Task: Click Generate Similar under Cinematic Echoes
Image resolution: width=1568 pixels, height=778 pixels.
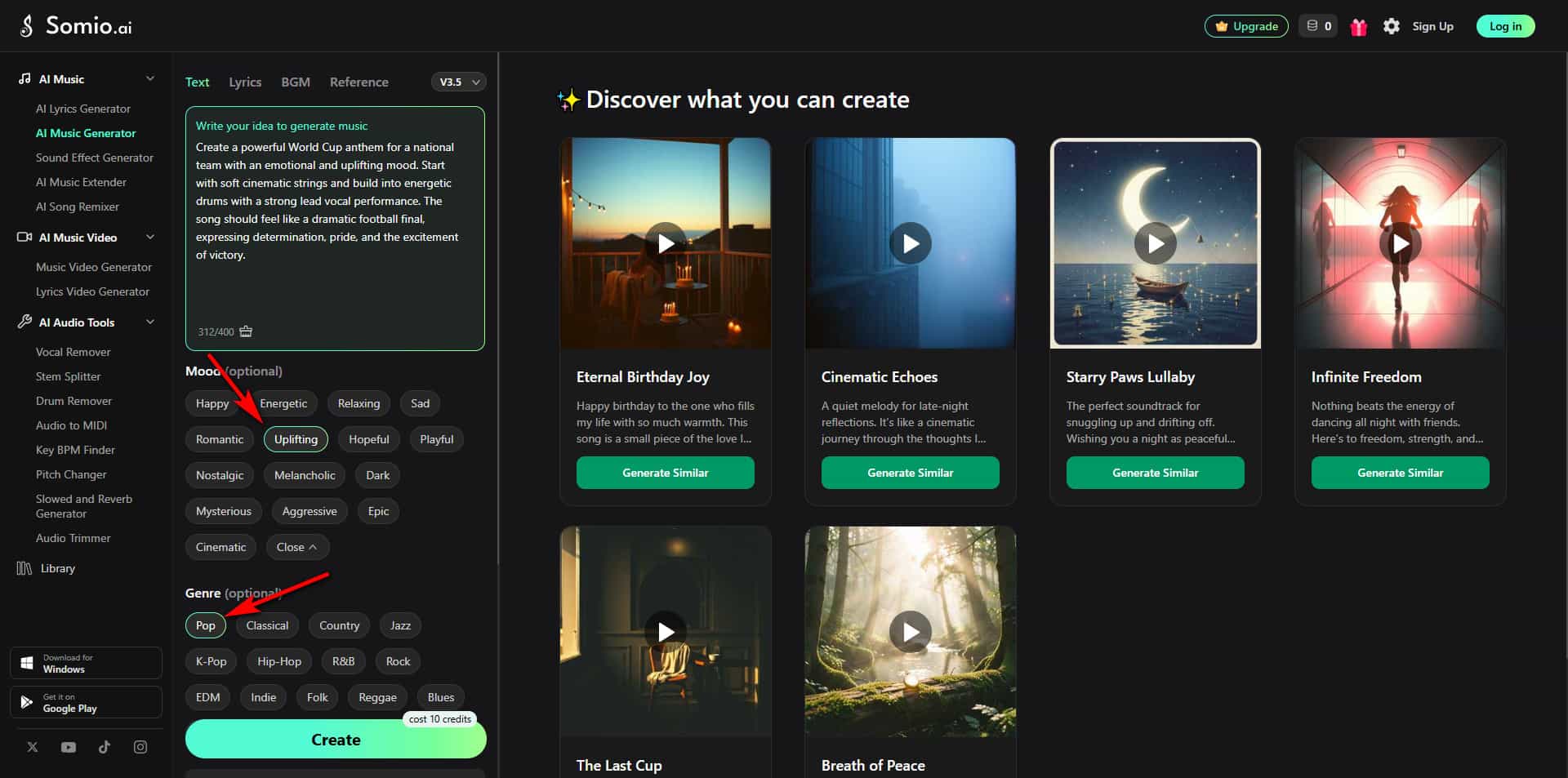Action: point(911,473)
